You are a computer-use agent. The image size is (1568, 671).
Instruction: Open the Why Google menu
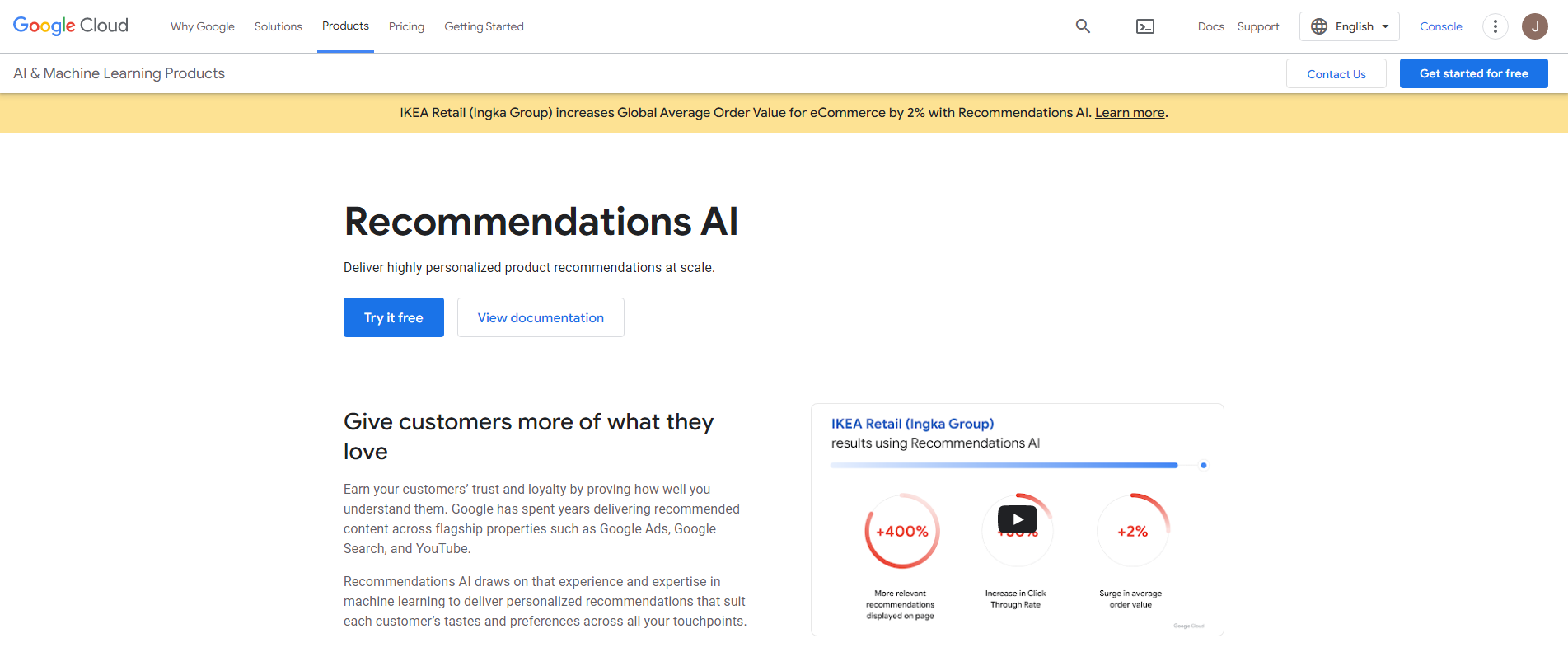(203, 26)
